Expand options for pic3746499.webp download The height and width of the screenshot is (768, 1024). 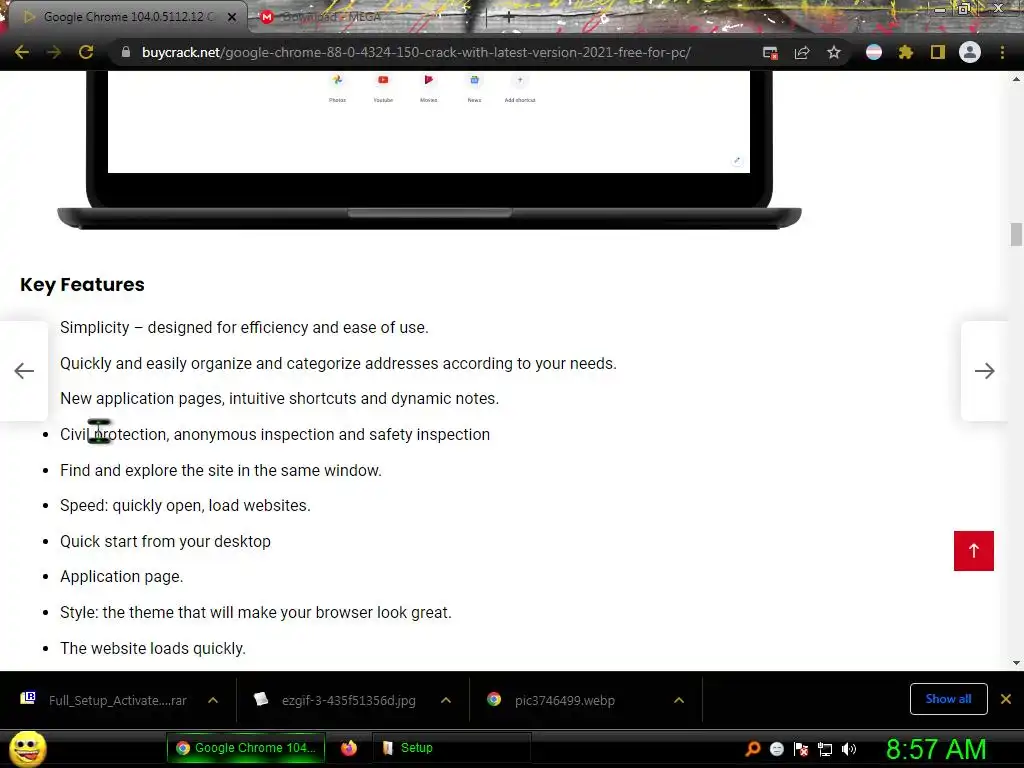[679, 700]
